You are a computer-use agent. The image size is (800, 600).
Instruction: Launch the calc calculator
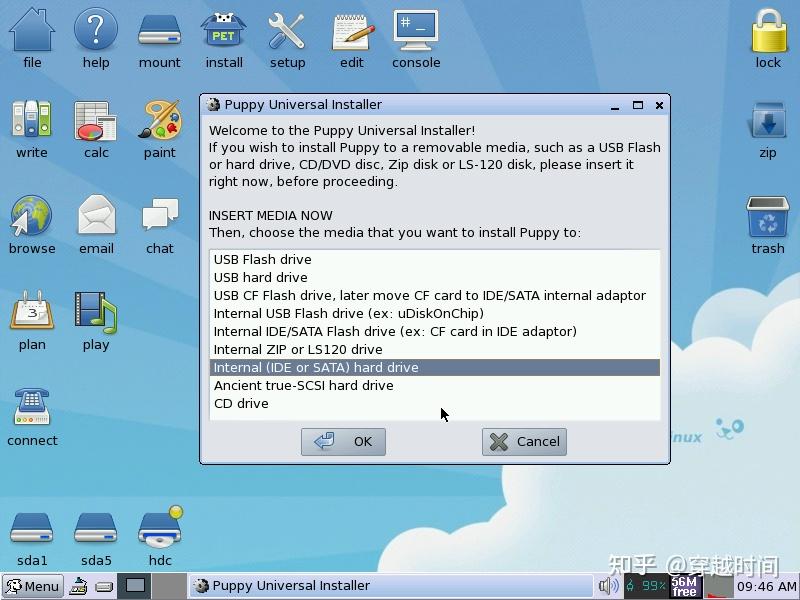tap(95, 122)
